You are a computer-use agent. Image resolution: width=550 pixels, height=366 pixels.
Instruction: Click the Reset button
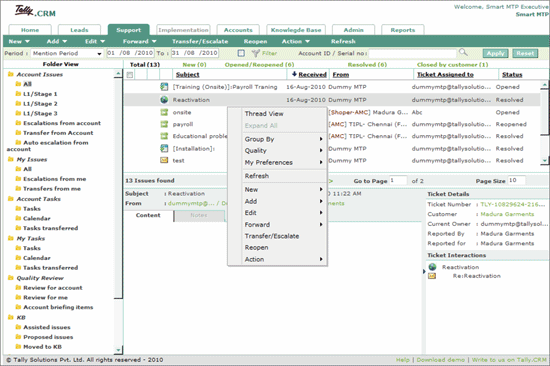point(525,53)
